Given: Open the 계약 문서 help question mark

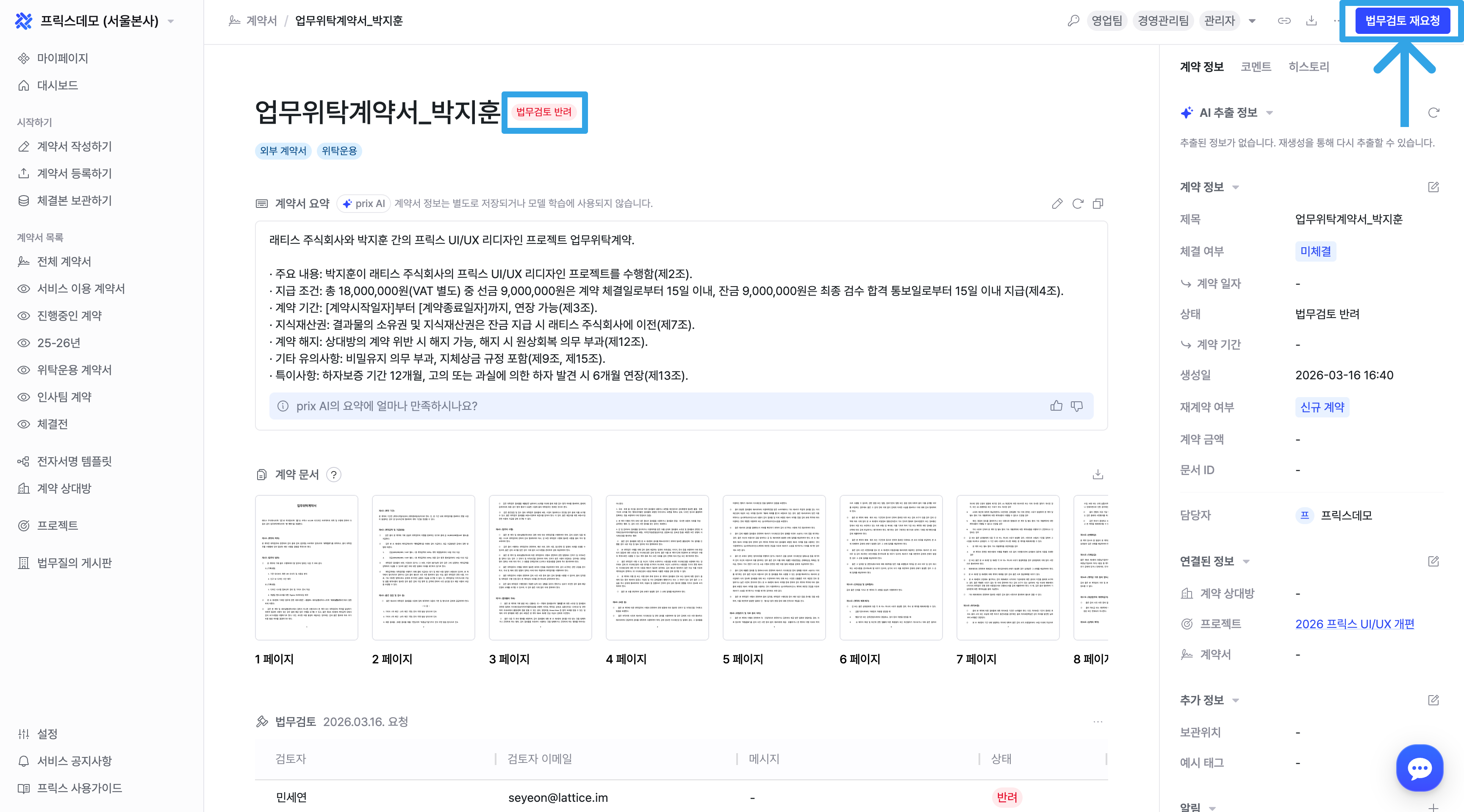Looking at the screenshot, I should tap(334, 475).
